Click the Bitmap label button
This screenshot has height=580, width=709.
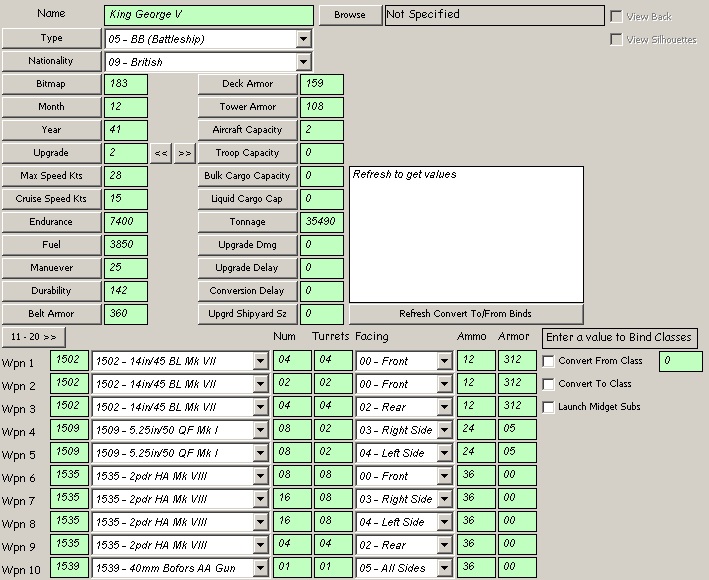pos(52,84)
